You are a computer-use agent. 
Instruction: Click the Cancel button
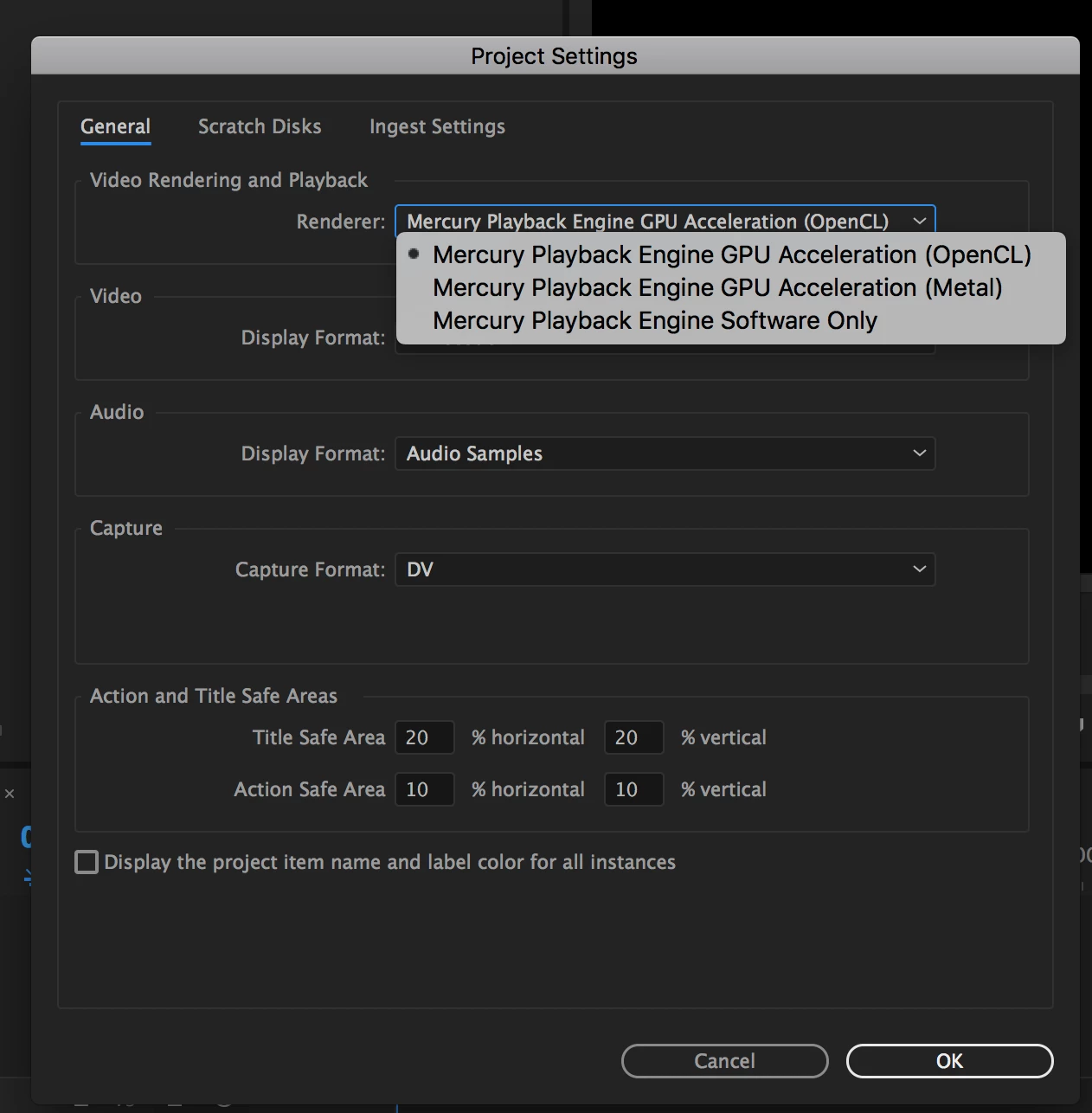point(725,1061)
